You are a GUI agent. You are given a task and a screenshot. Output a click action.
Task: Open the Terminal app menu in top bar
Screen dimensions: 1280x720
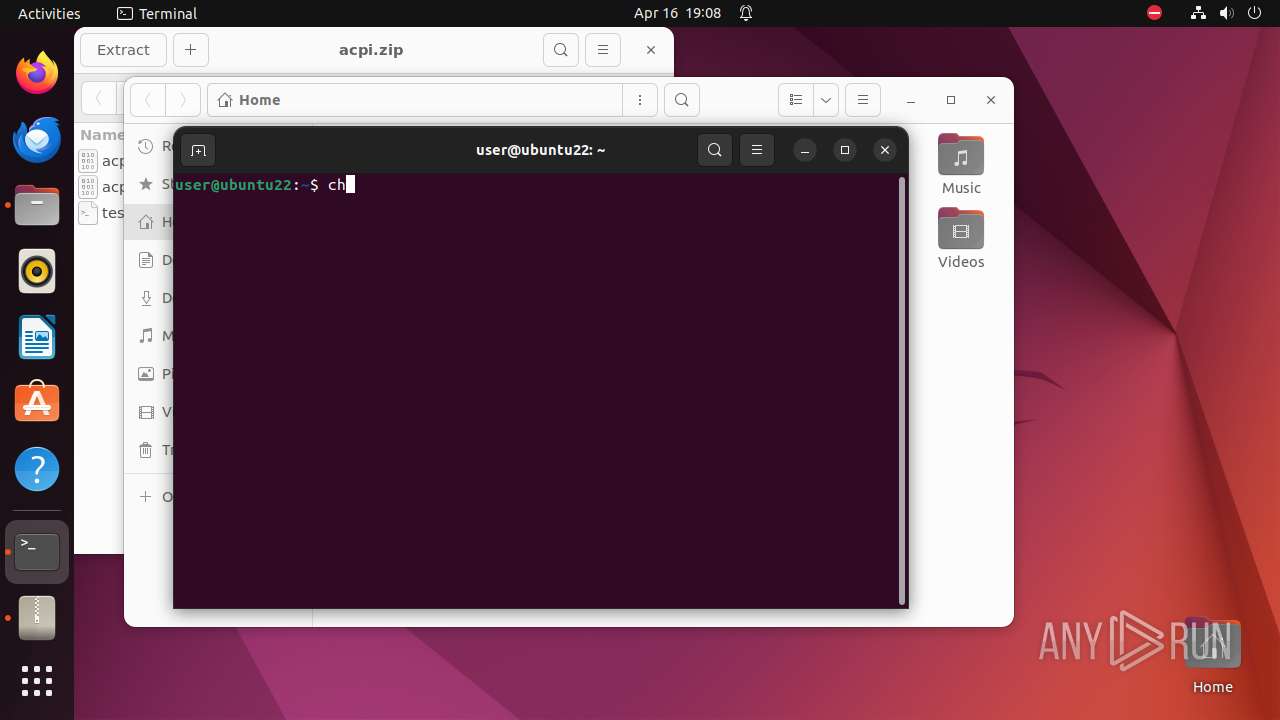(157, 13)
